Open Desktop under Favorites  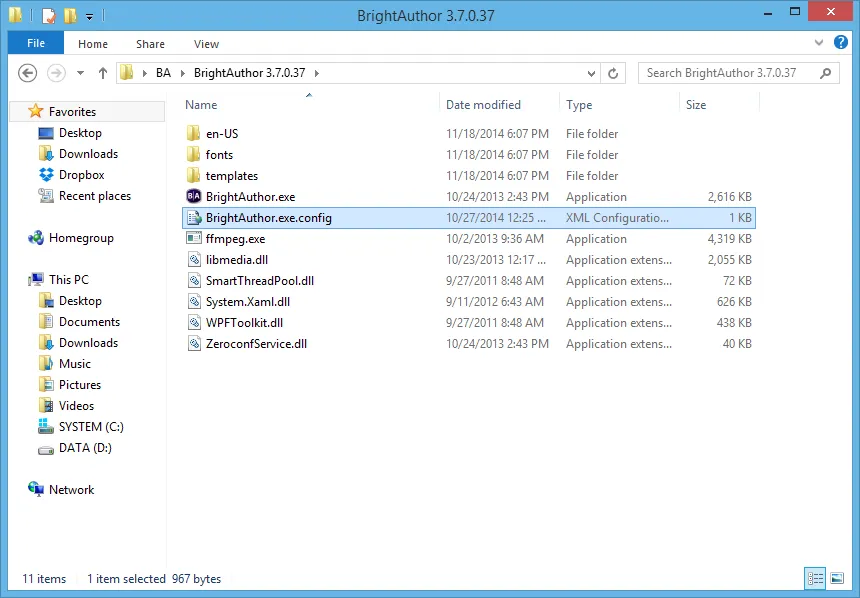point(80,133)
